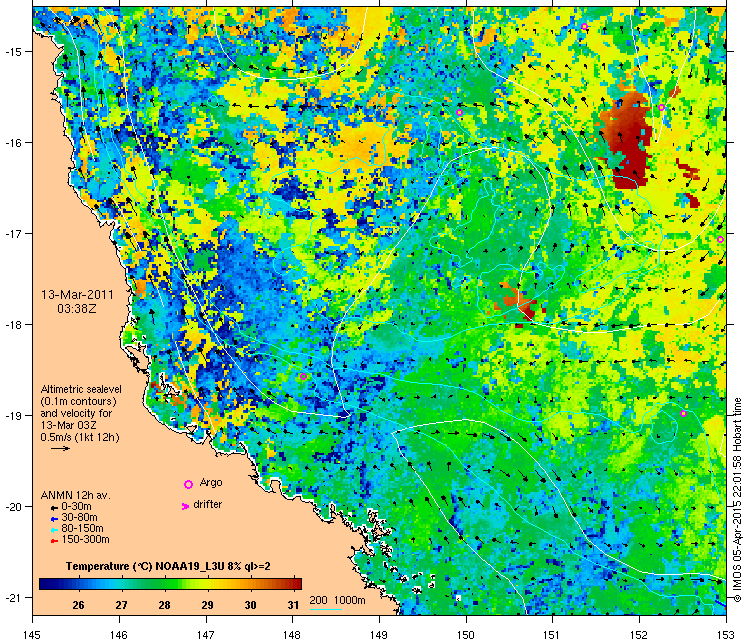Click the Argo float marker near 149.9, -15.7

pos(459,112)
